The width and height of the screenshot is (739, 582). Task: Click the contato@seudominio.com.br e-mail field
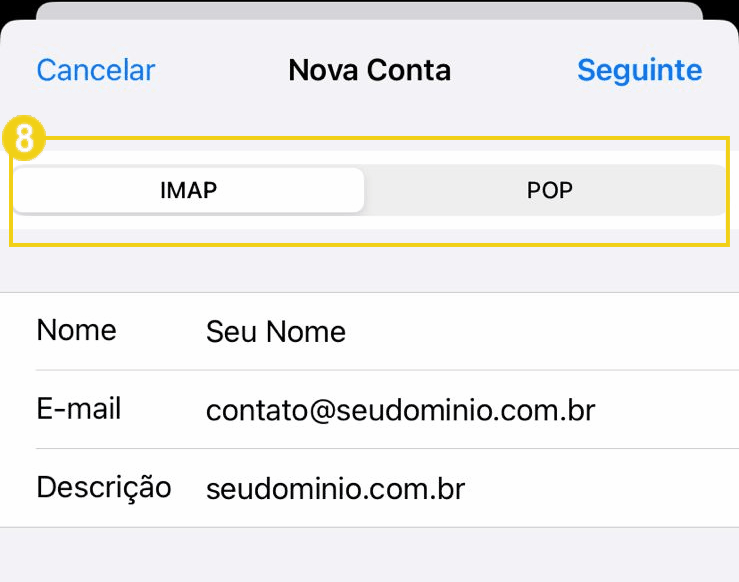[x=400, y=410]
